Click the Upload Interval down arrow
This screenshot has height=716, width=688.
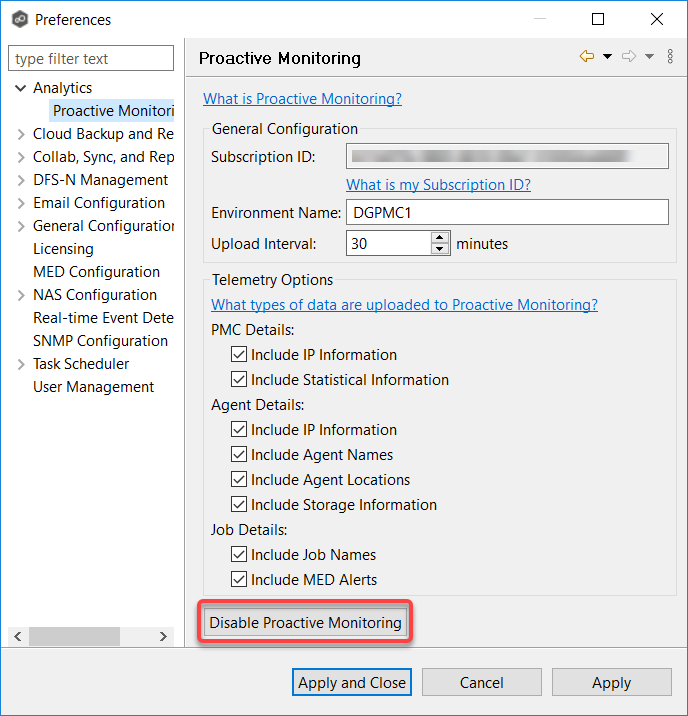440,249
